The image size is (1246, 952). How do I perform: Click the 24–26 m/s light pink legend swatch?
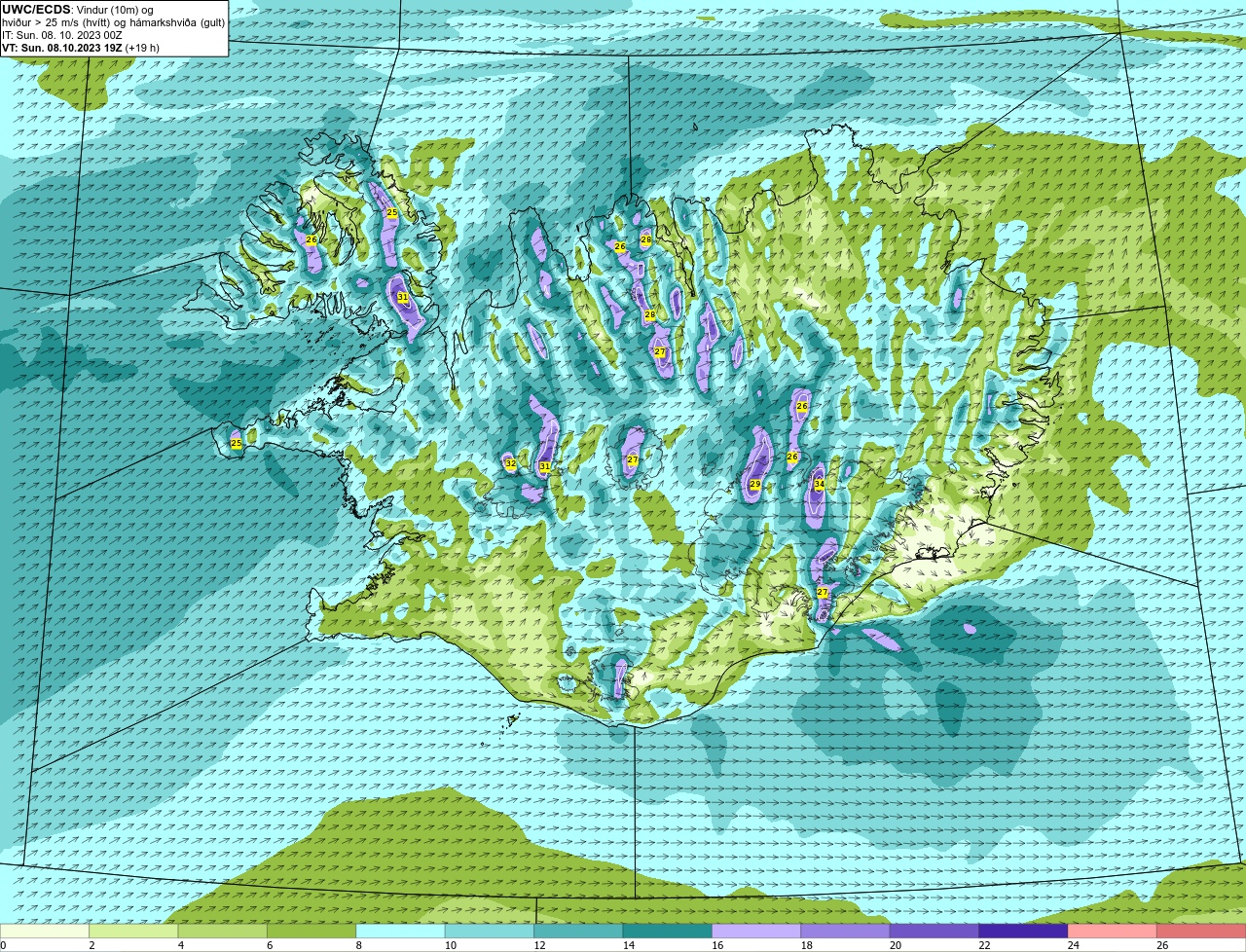click(1114, 932)
